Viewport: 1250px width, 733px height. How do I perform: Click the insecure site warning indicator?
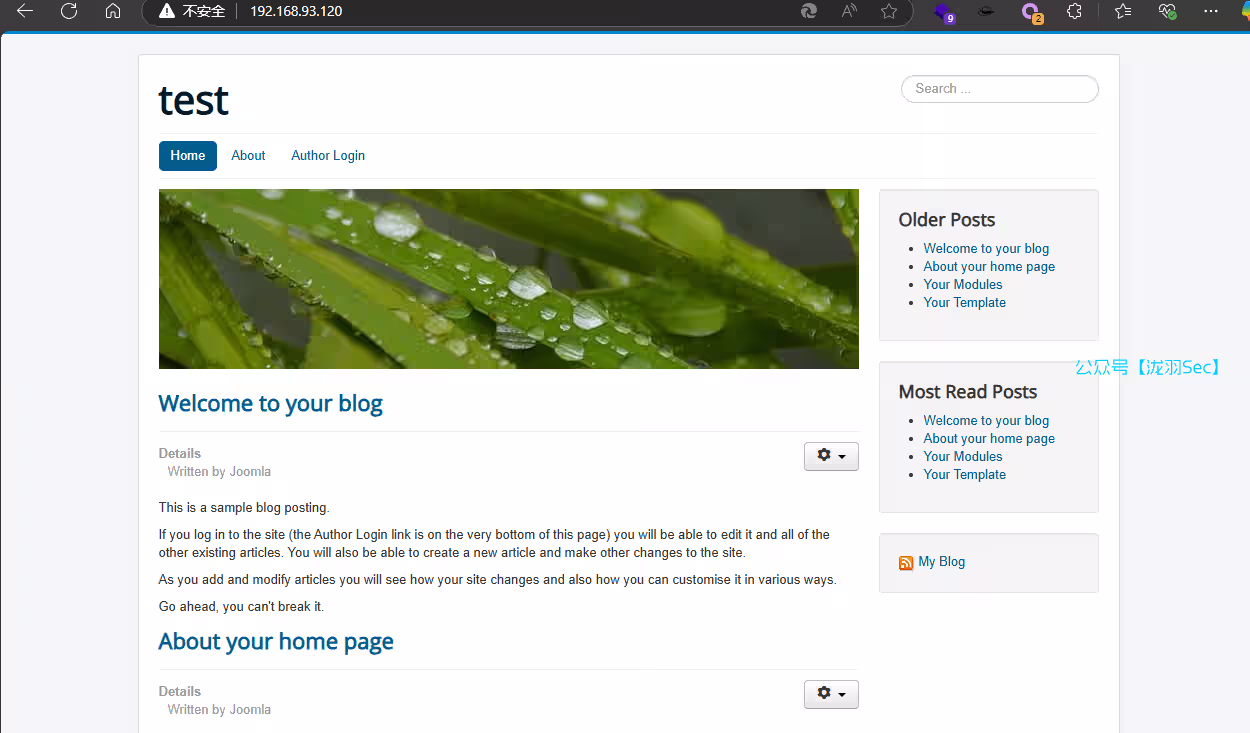(192, 11)
